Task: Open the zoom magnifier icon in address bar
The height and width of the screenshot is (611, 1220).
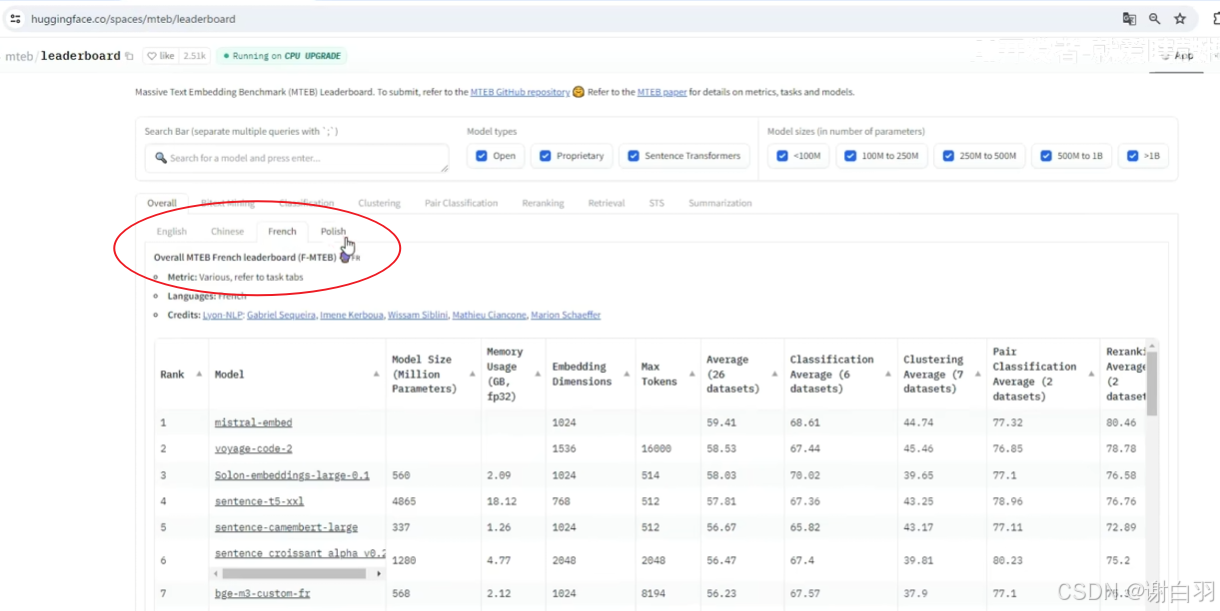Action: pos(1155,19)
